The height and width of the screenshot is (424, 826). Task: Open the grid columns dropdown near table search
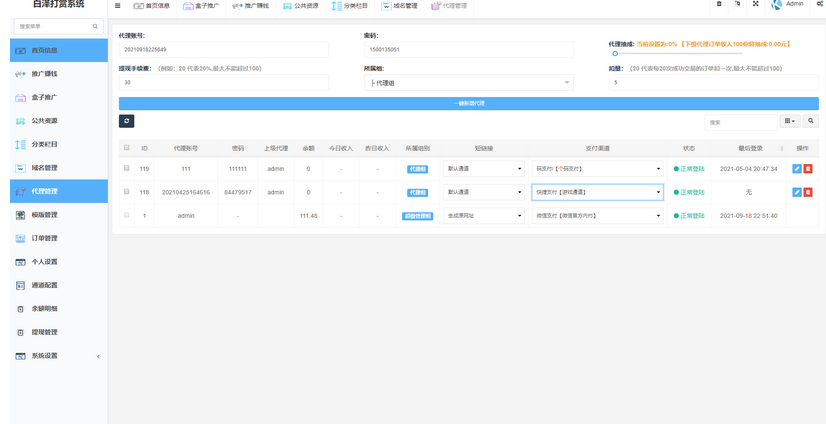[x=790, y=121]
